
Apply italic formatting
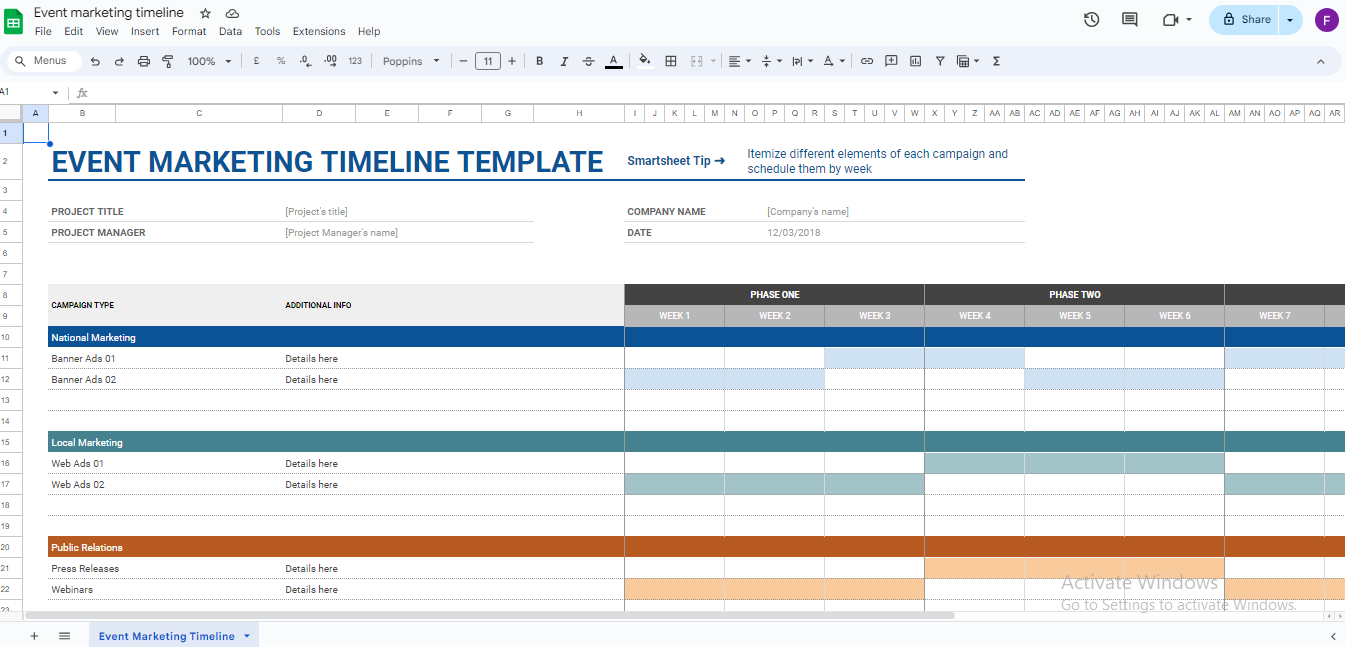[x=564, y=61]
